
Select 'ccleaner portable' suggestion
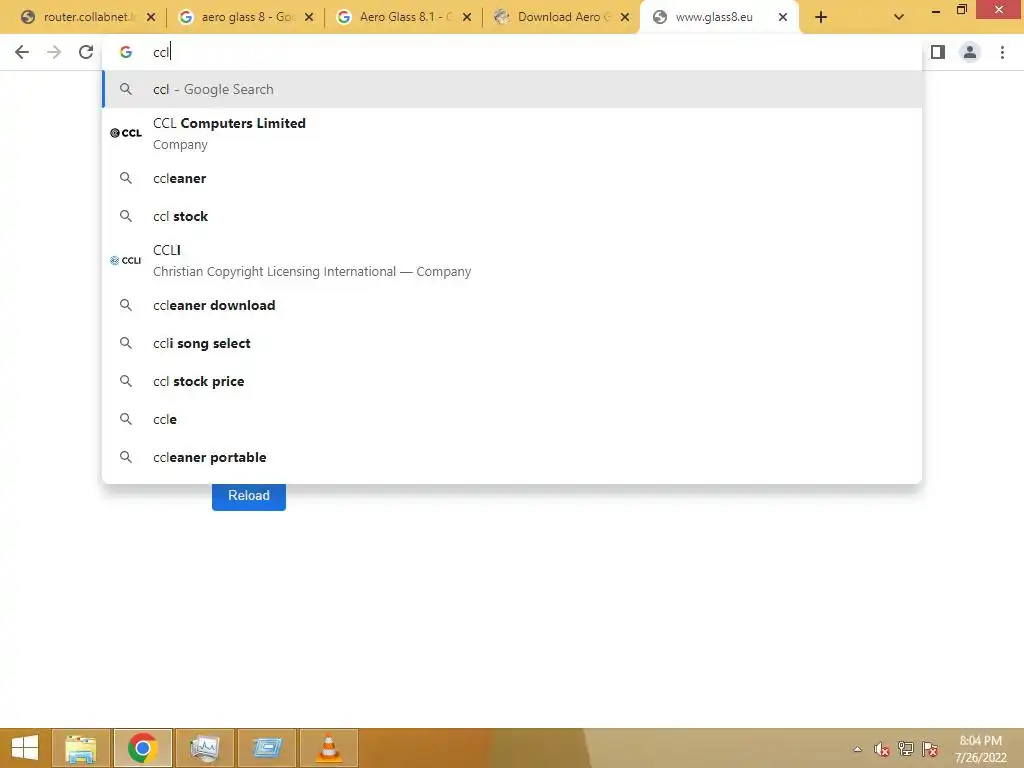coord(512,456)
